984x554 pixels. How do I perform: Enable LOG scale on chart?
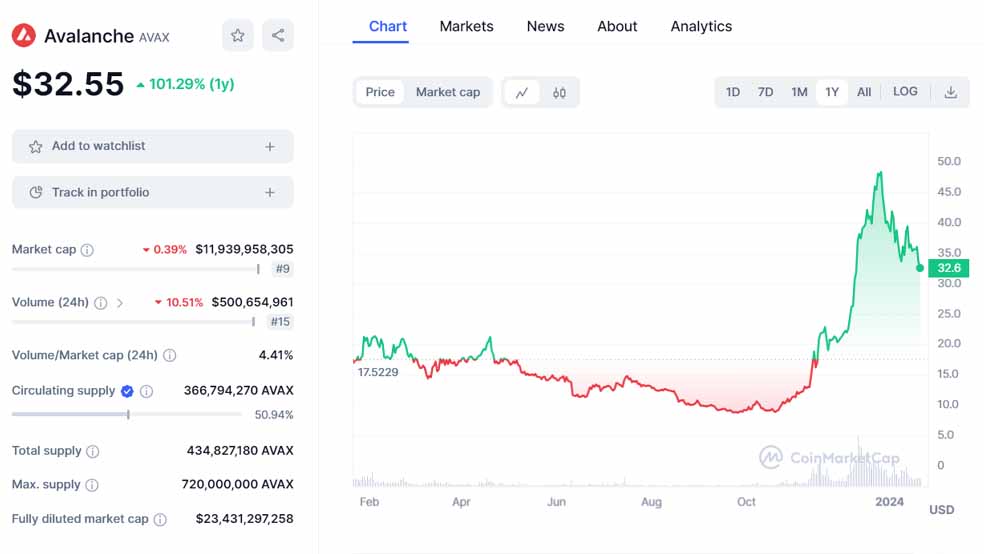pyautogui.click(x=905, y=92)
